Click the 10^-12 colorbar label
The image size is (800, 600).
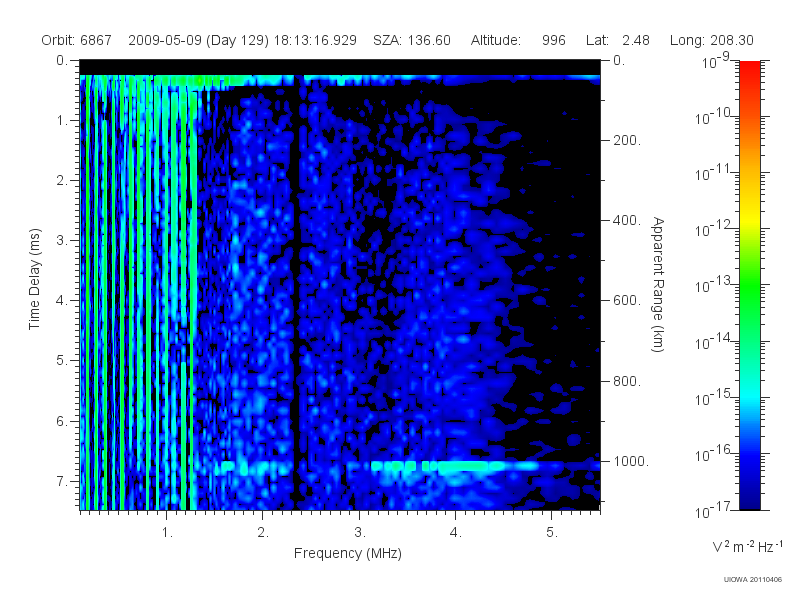[x=714, y=229]
